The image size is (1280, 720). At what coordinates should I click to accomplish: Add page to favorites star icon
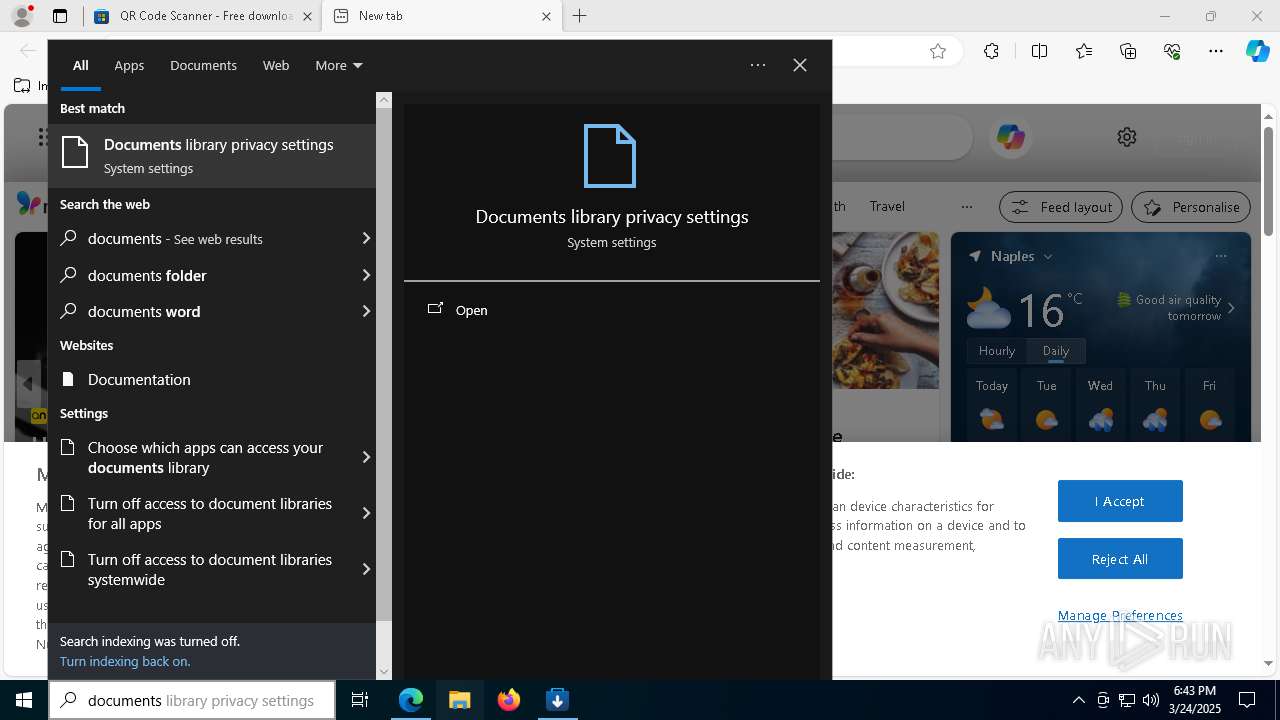[x=938, y=52]
